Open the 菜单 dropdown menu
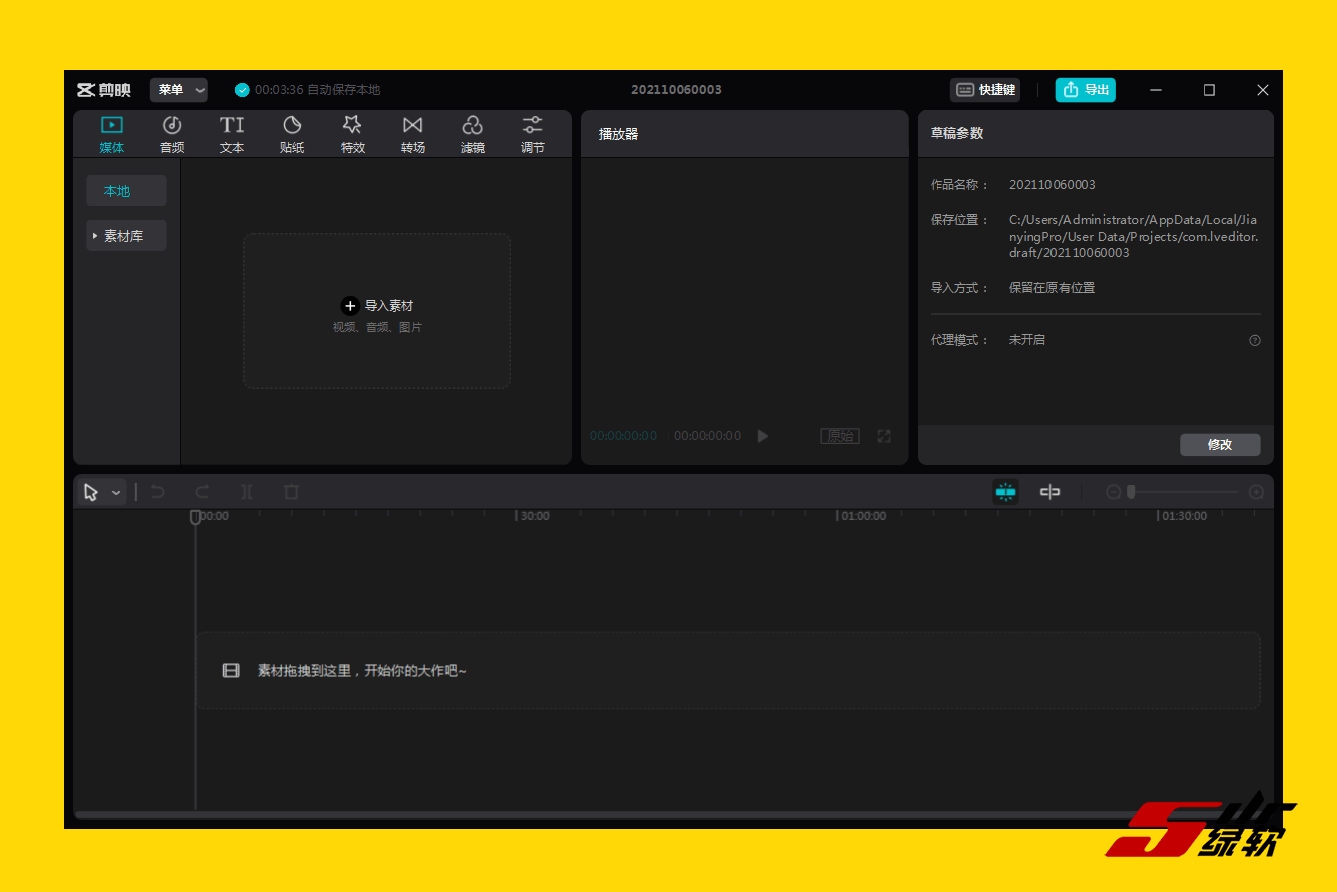 point(179,90)
